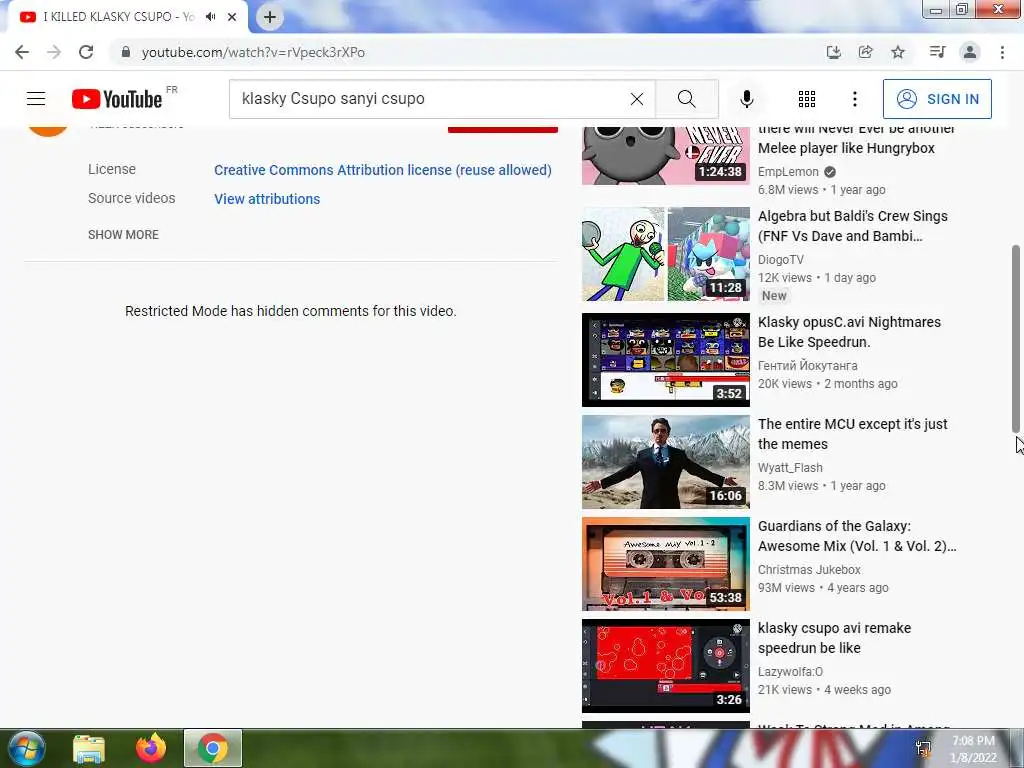Open YouTube settings three-dot menu
This screenshot has width=1024, height=768.
(854, 99)
